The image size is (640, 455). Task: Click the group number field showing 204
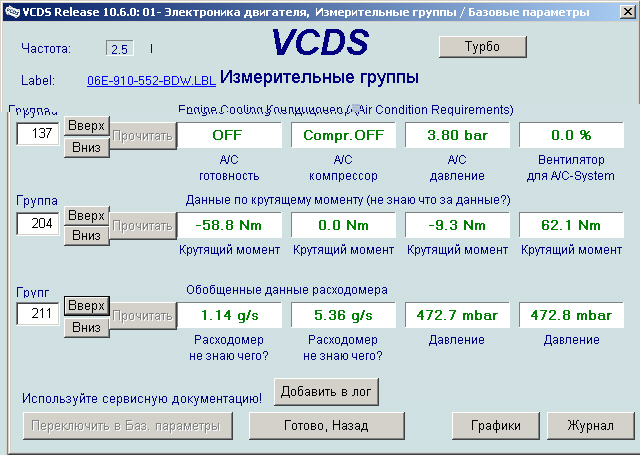click(x=38, y=224)
